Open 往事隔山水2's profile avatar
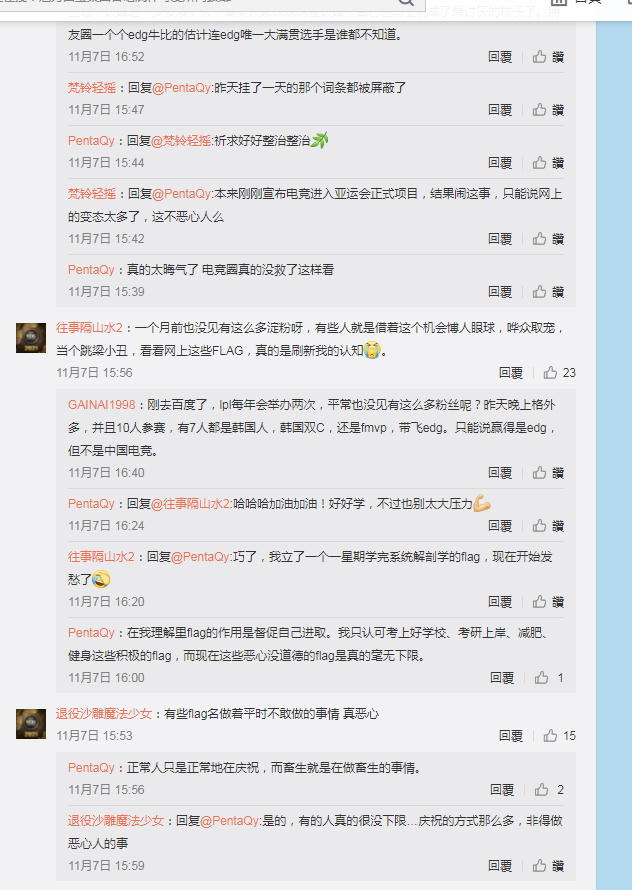Viewport: 632px width, 890px height. (31, 338)
